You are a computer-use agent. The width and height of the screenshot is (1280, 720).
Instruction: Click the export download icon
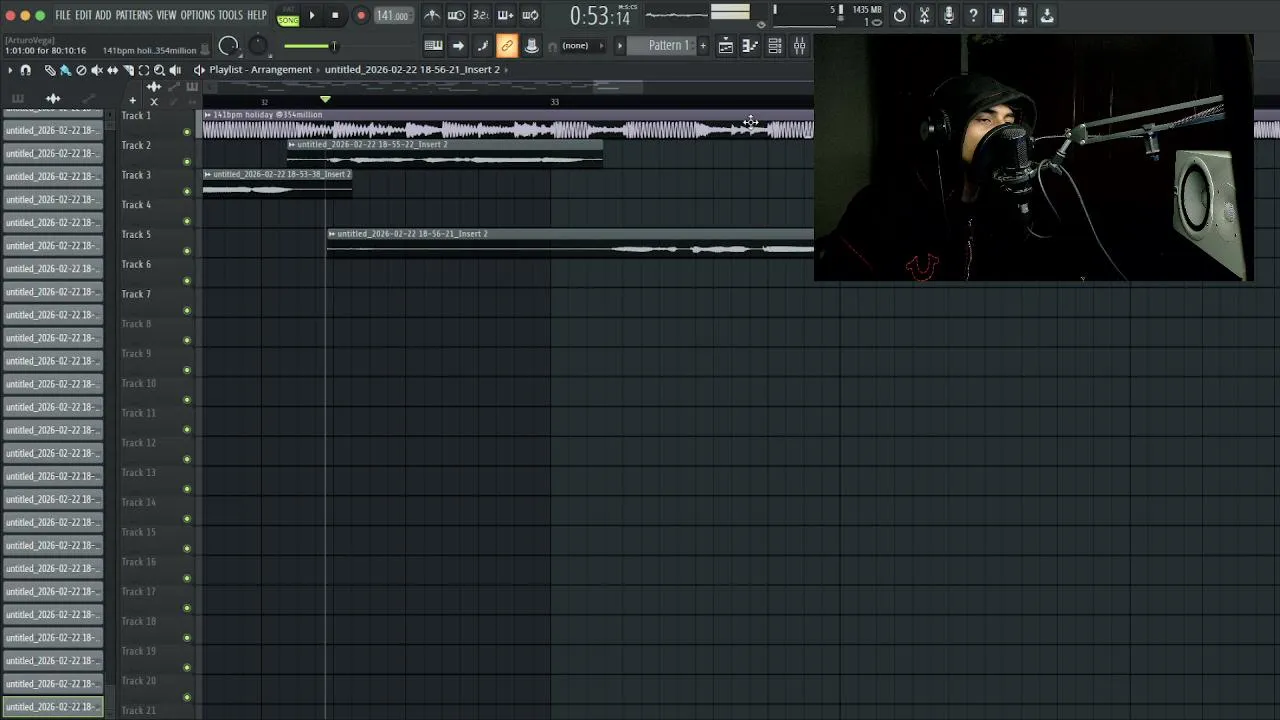1047,15
